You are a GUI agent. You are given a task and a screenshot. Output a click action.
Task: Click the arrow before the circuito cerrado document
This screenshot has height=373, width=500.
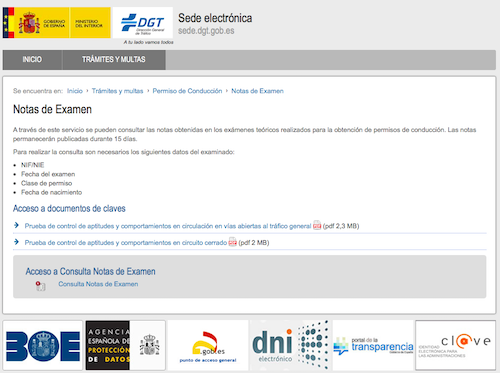click(x=16, y=242)
